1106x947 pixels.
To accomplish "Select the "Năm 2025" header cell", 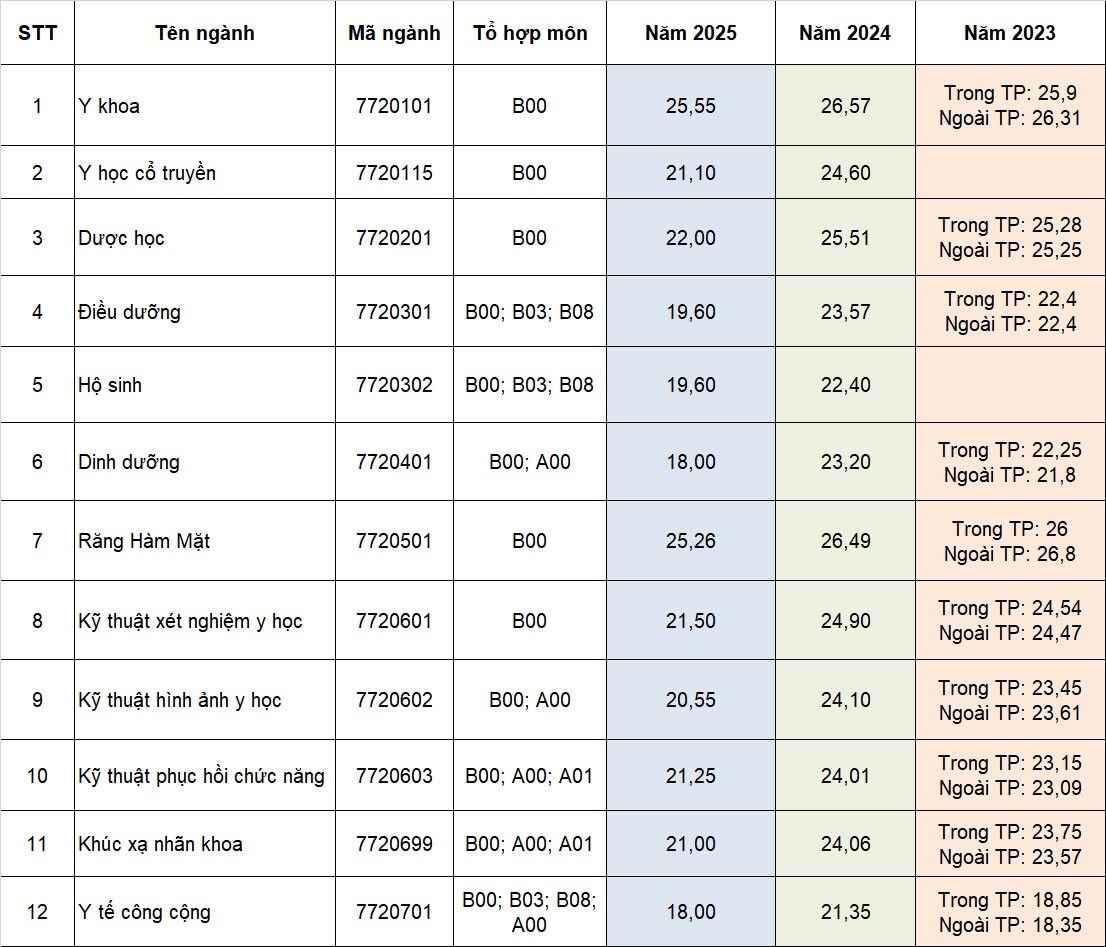I will coord(691,33).
